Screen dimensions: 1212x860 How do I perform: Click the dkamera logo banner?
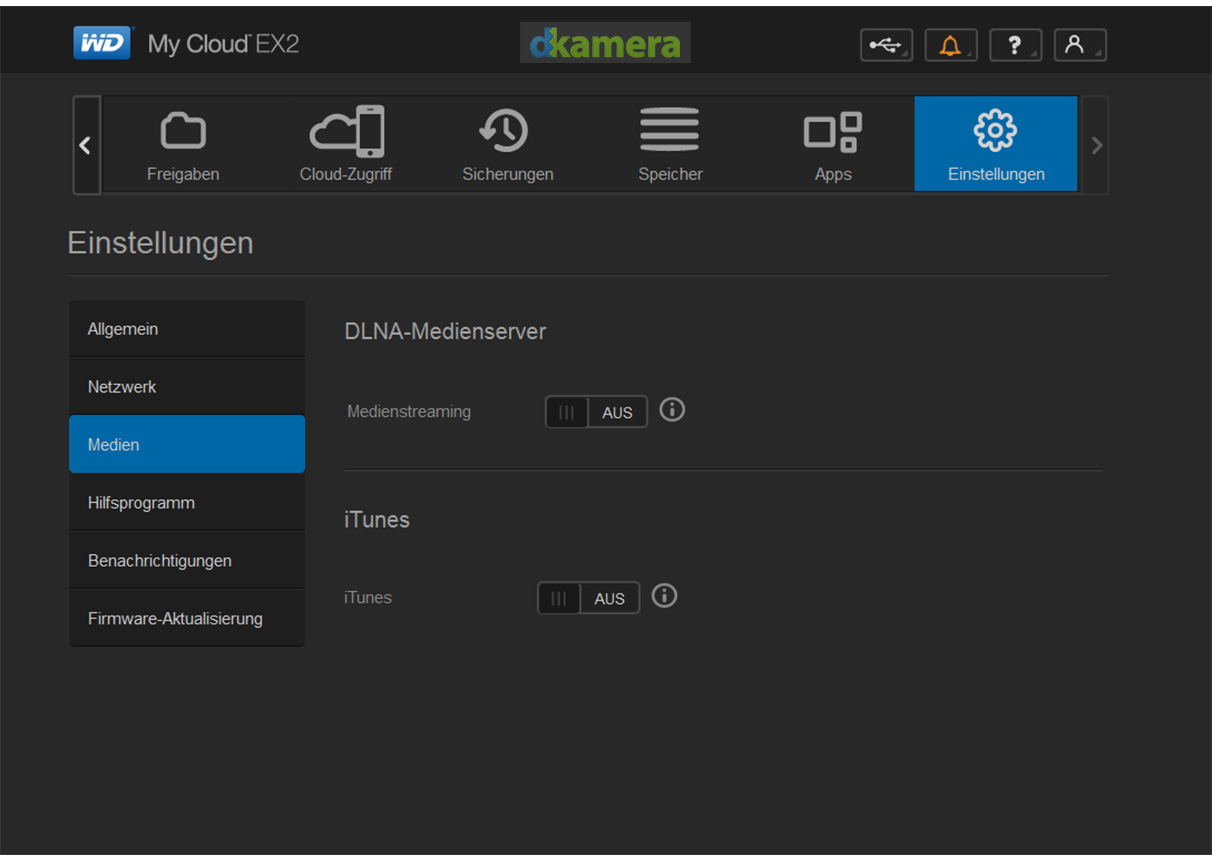click(605, 43)
